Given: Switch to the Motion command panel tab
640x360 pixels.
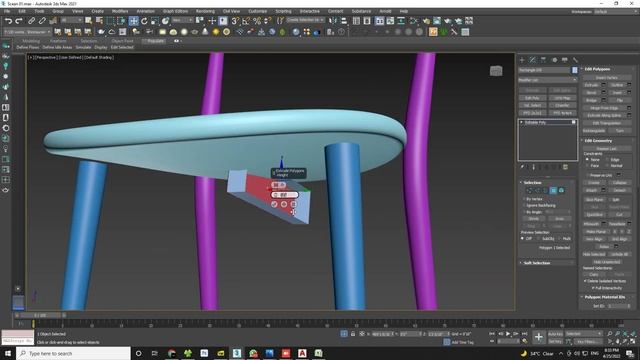Looking at the screenshot, I should [554, 60].
